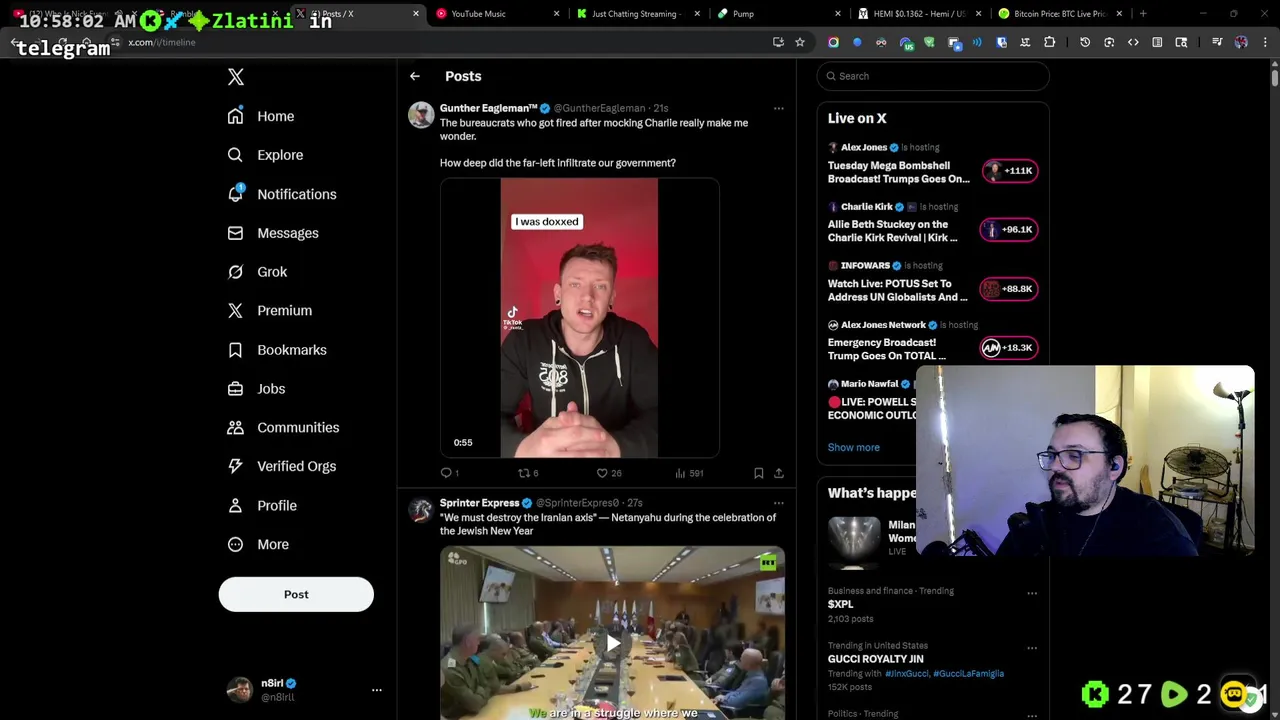Open browser extensions puzzle icon

tap(1049, 42)
